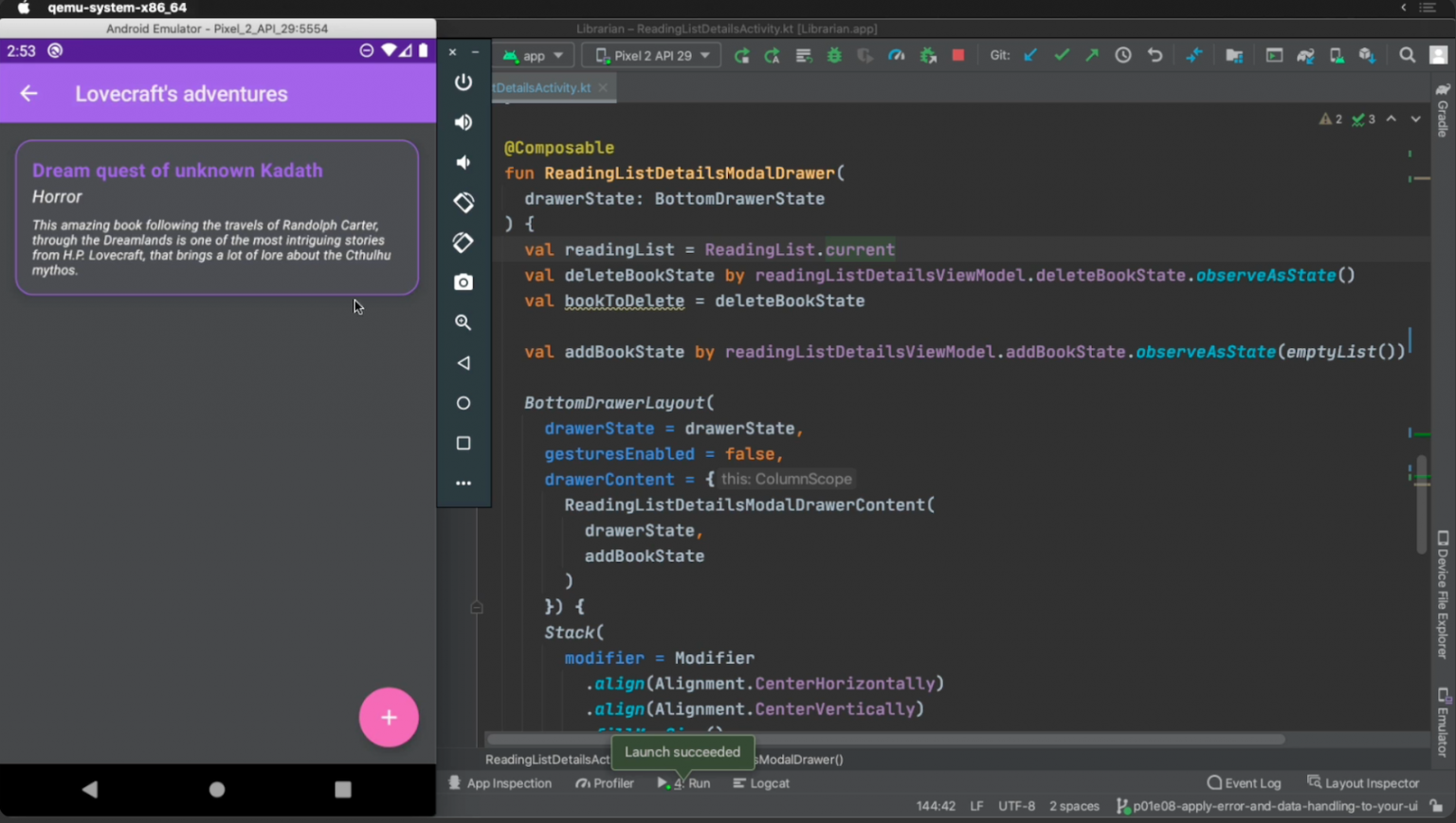Click Attach Debugger to Android Process icon
1456x823 pixels.
click(928, 56)
